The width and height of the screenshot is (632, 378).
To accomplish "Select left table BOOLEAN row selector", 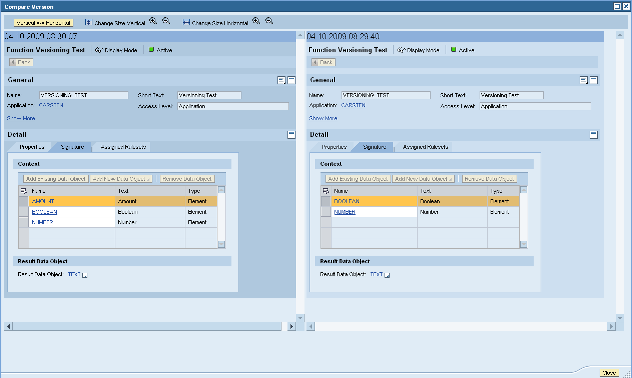I will (24, 212).
